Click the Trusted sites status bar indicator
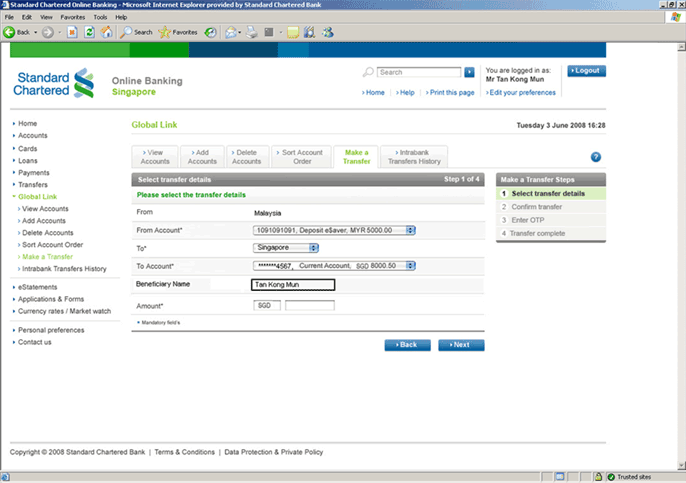This screenshot has width=686, height=483. (x=629, y=477)
